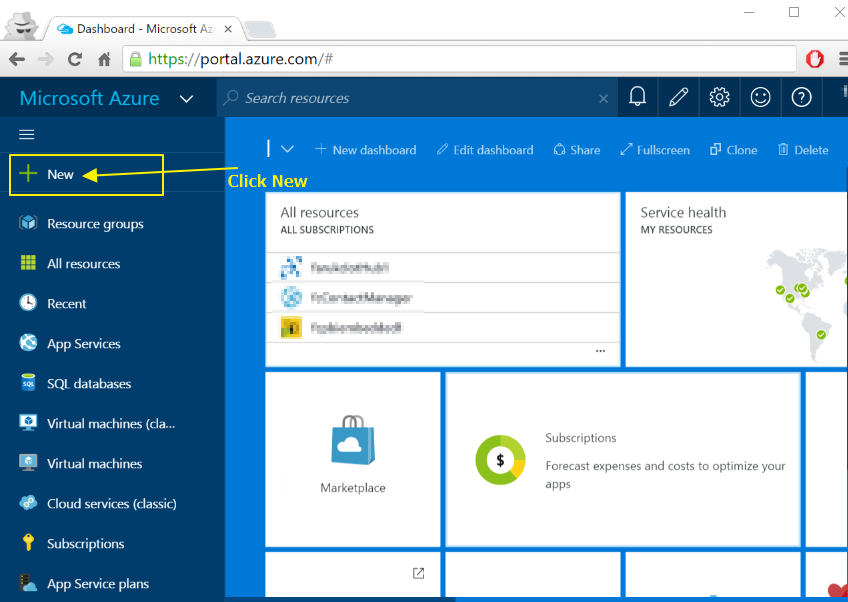Click the green plus New icon
This screenshot has height=602, width=848.
(x=28, y=174)
